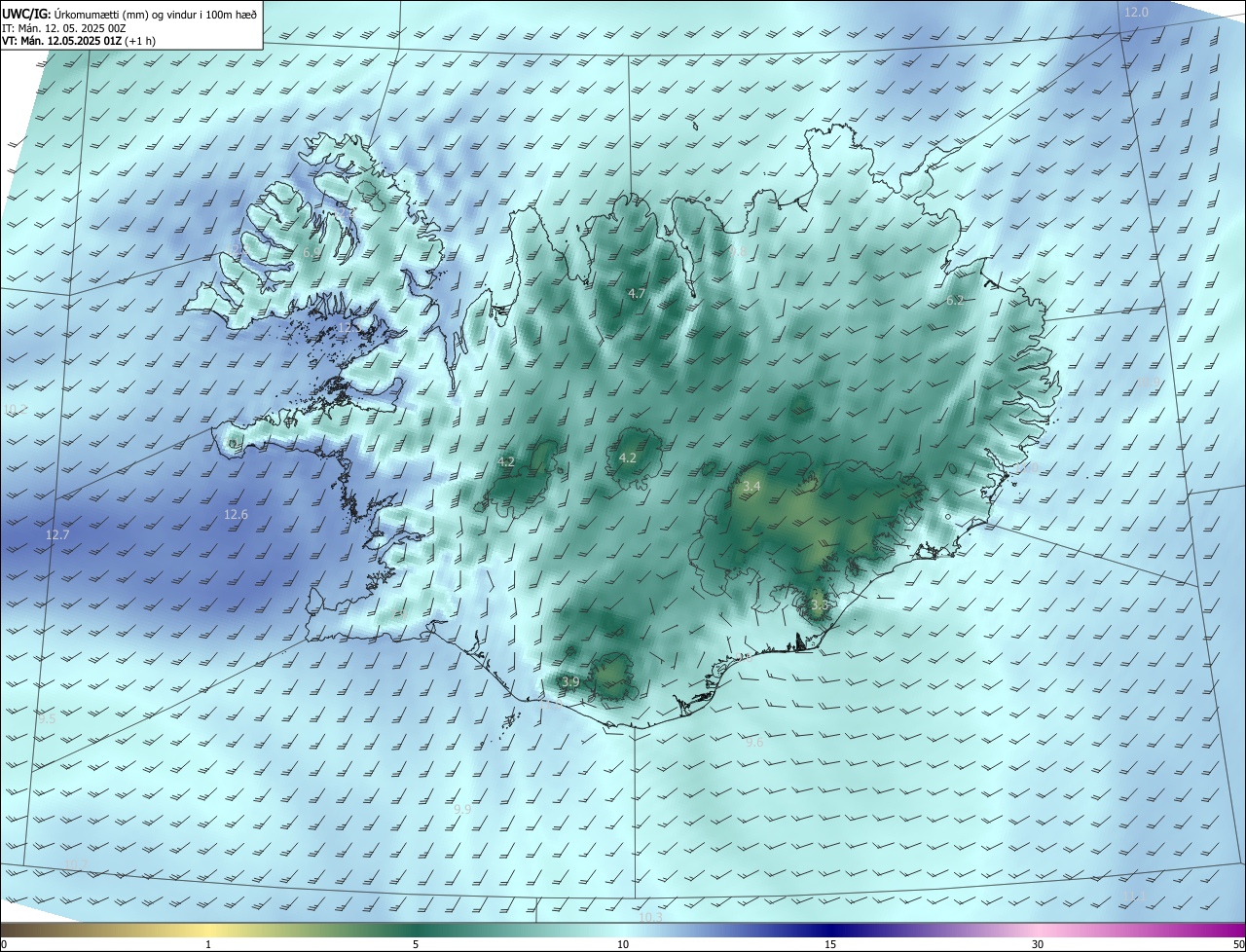Image resolution: width=1246 pixels, height=952 pixels.
Task: Click the 3.4 value on the large glacier
Action: coord(751,485)
